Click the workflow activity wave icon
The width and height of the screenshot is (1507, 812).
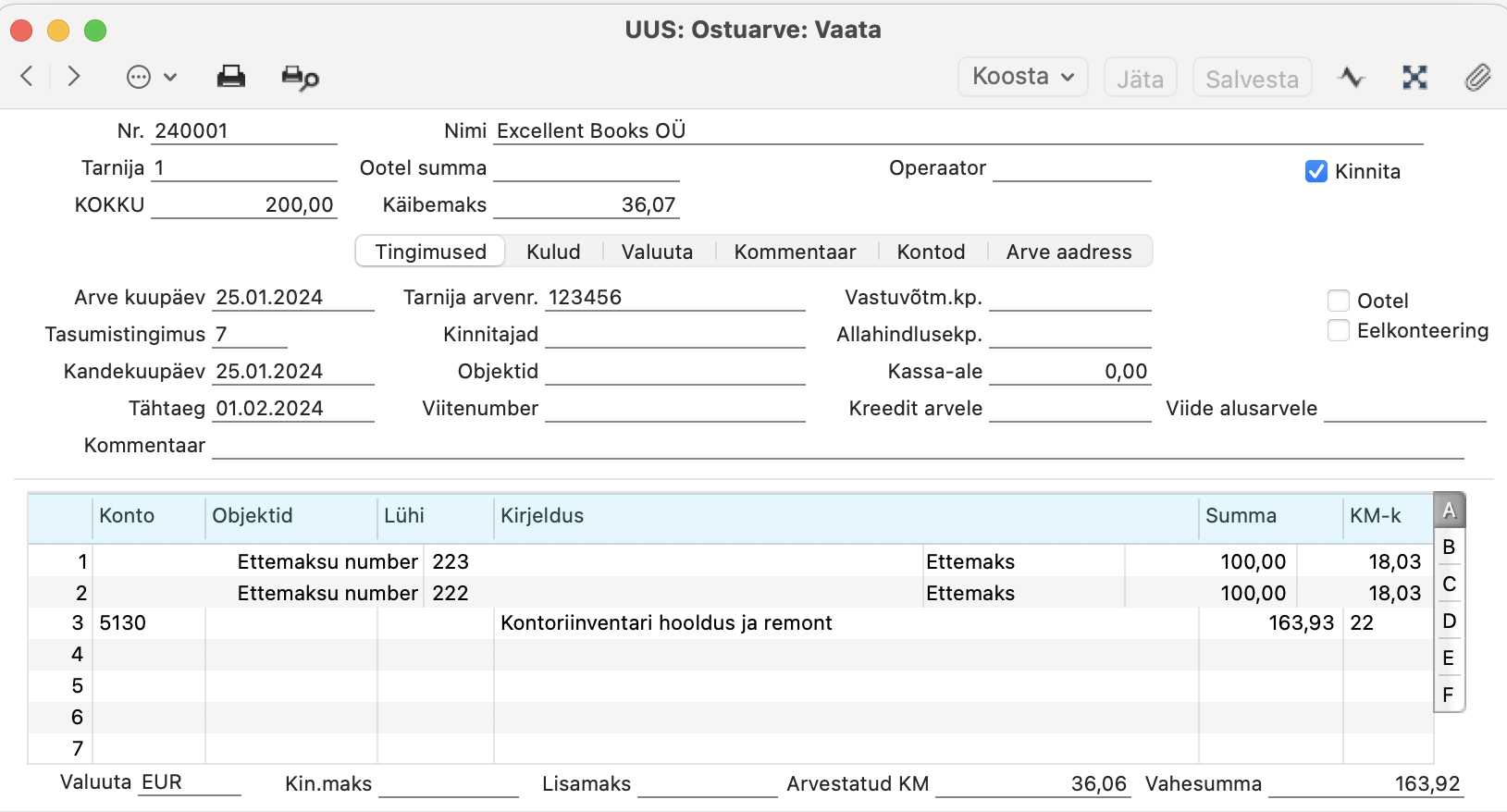click(x=1352, y=77)
